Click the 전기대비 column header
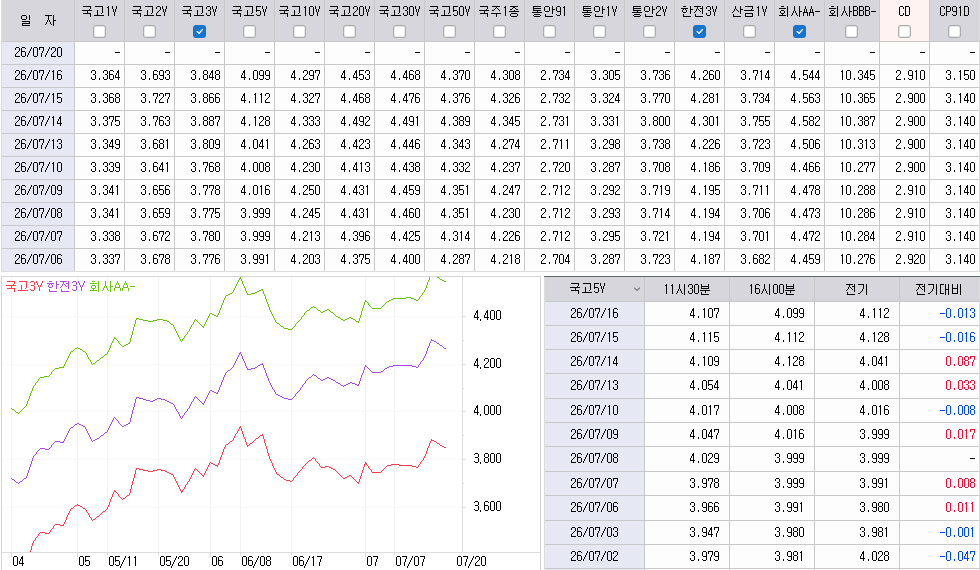Image resolution: width=980 pixels, height=570 pixels. [939, 289]
